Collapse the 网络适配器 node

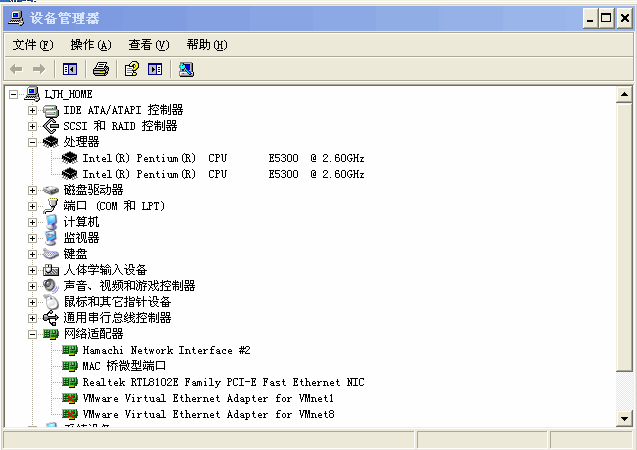click(x=32, y=334)
